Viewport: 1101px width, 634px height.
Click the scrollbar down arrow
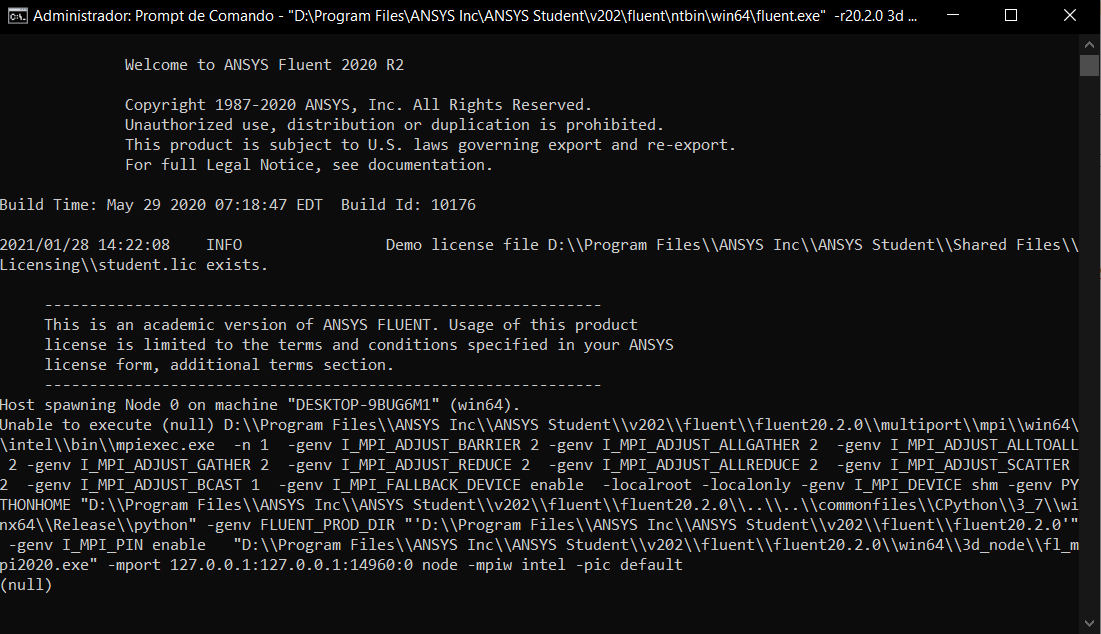[x=1089, y=623]
